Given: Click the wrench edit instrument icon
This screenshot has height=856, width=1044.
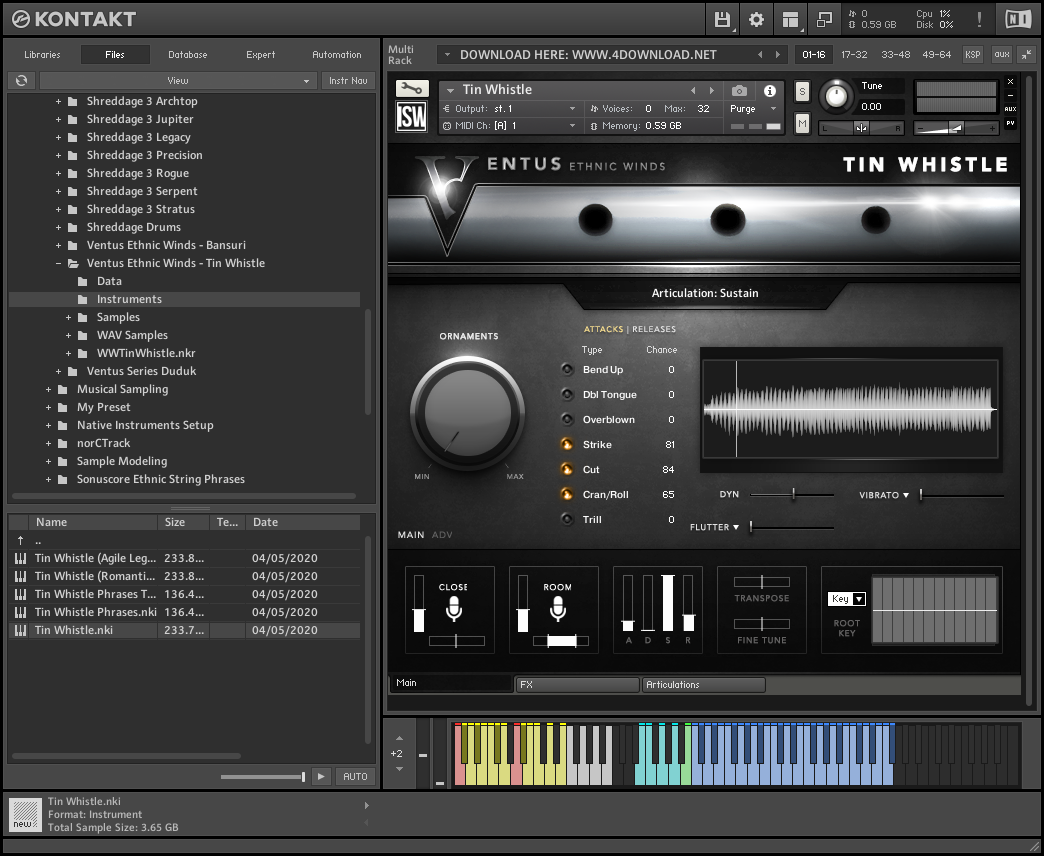Looking at the screenshot, I should tap(411, 89).
